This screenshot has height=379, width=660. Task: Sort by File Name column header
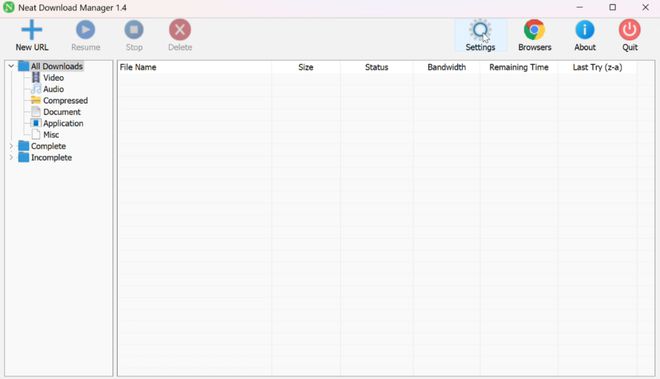[x=195, y=67]
